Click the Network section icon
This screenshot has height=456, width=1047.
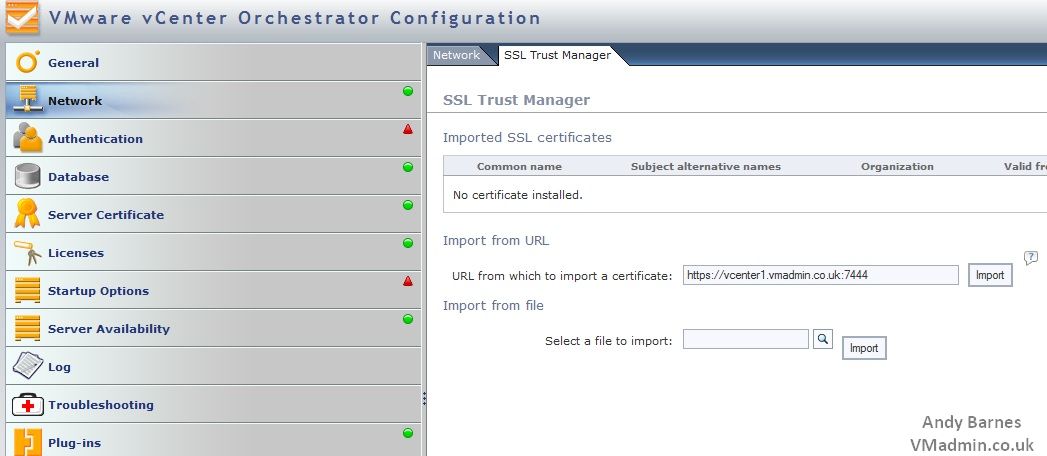(x=27, y=101)
